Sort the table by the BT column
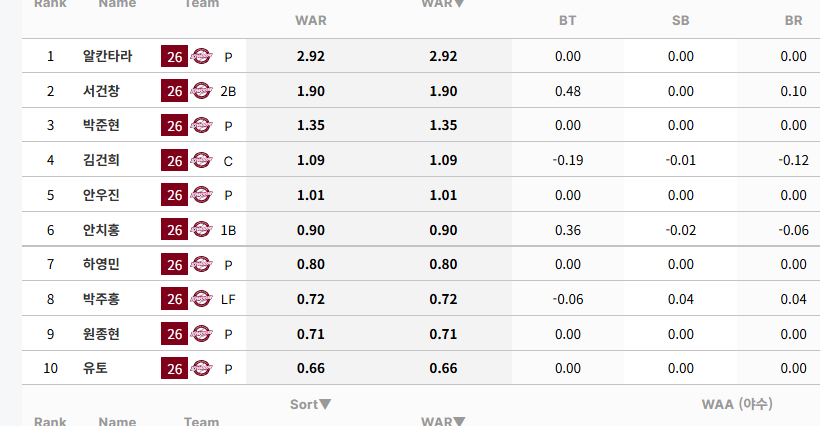 pyautogui.click(x=567, y=21)
